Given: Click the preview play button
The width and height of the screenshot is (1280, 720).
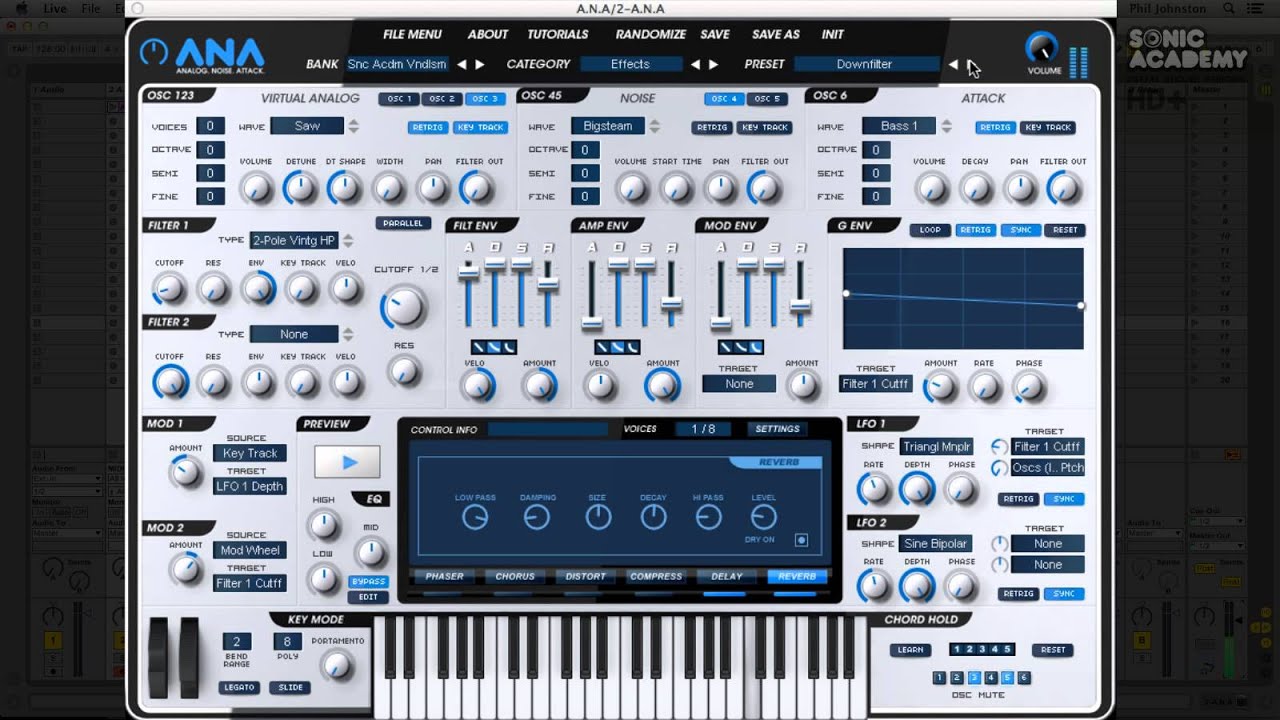Looking at the screenshot, I should pos(348,462).
